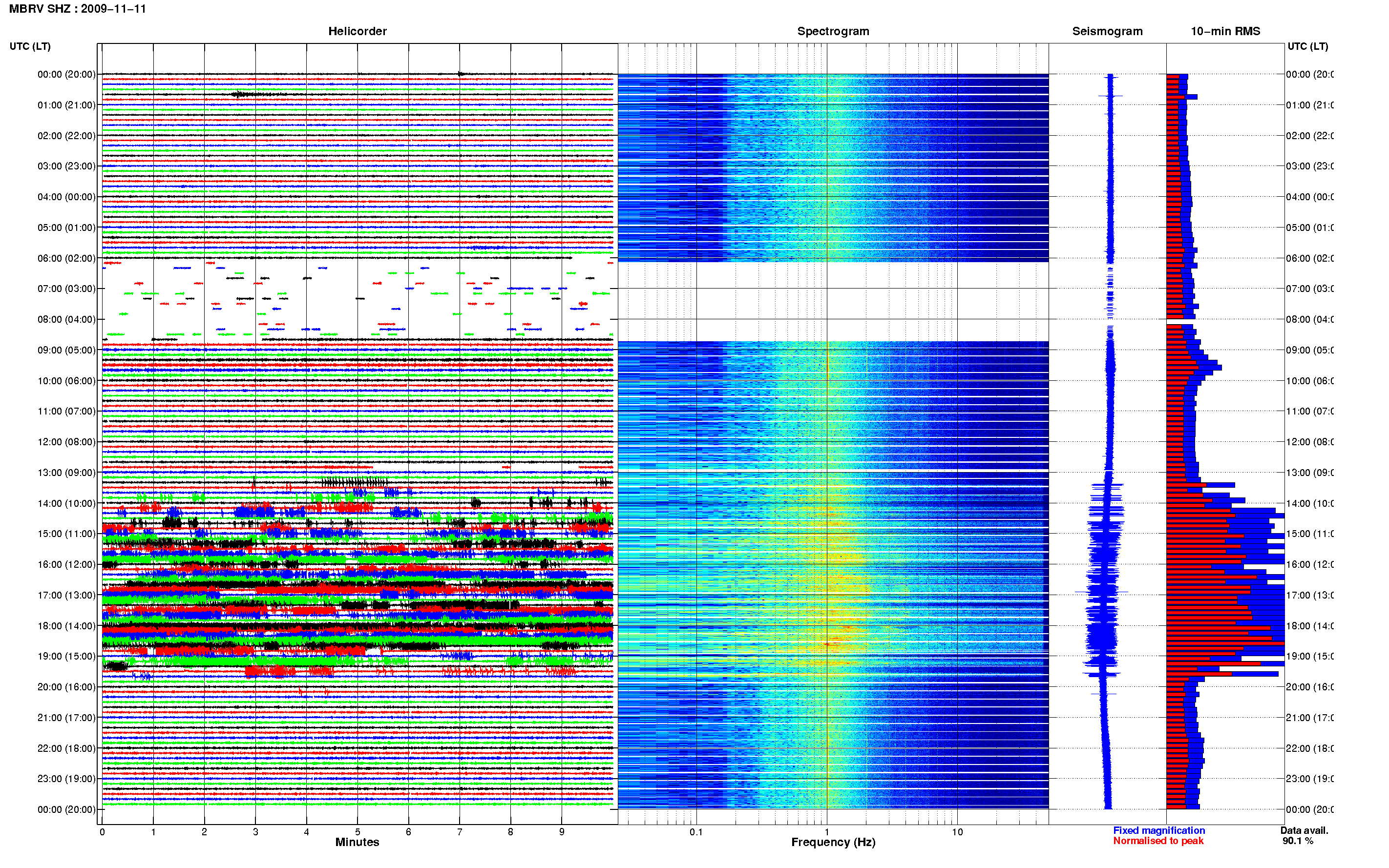The height and width of the screenshot is (868, 1389).
Task: Click the left 04:00 (00:00) time label
Action: coord(66,197)
